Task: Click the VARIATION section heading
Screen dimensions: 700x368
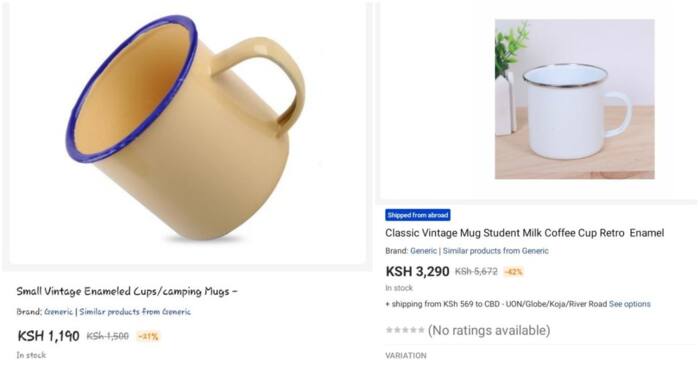Action: point(406,356)
